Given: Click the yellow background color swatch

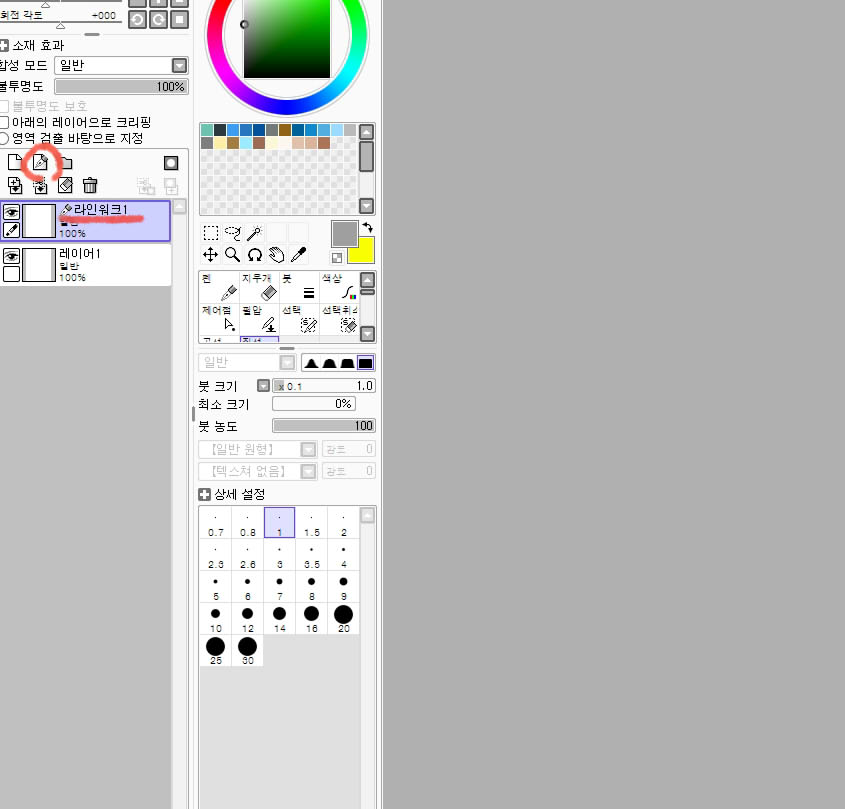Looking at the screenshot, I should coord(360,250).
